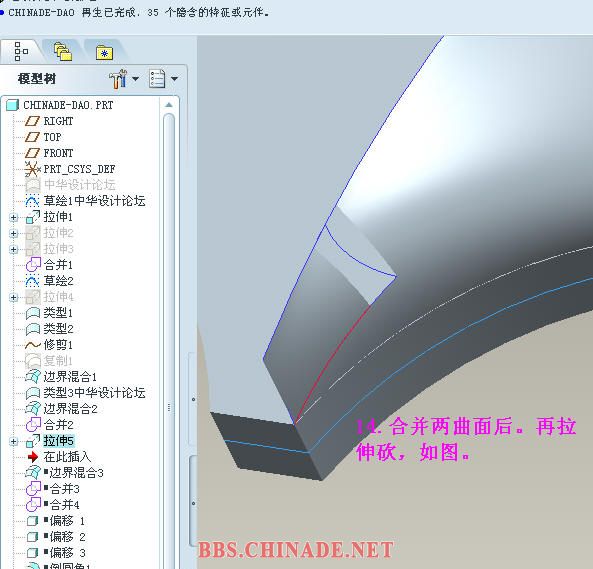Click the 修剪1 trim feature icon
Image resolution: width=593 pixels, height=569 pixels.
[x=33, y=345]
